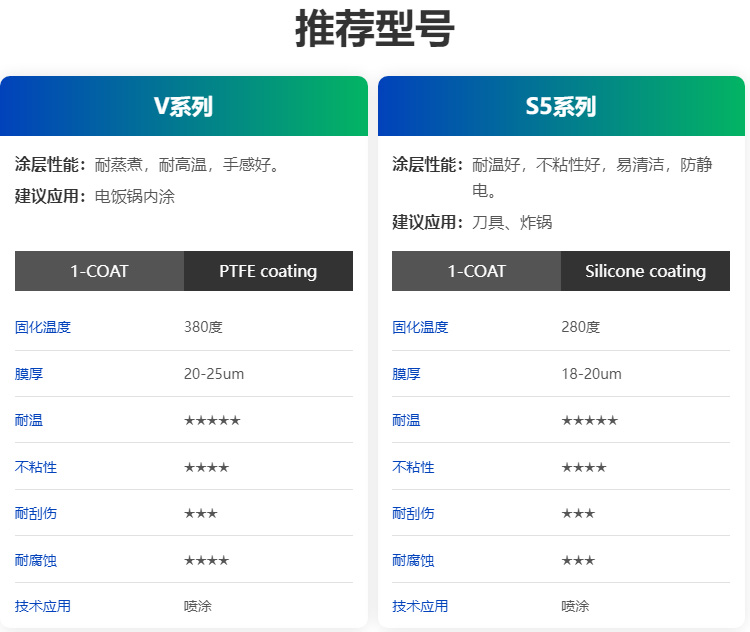The image size is (750, 632).
Task: Select the 1-COAT tab in S5系列 card
Action: 476,271
